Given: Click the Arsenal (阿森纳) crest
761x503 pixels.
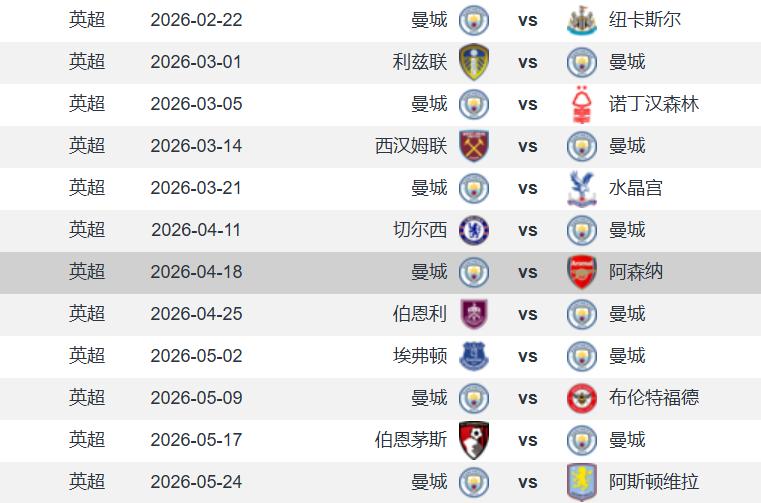Looking at the screenshot, I should point(581,272).
